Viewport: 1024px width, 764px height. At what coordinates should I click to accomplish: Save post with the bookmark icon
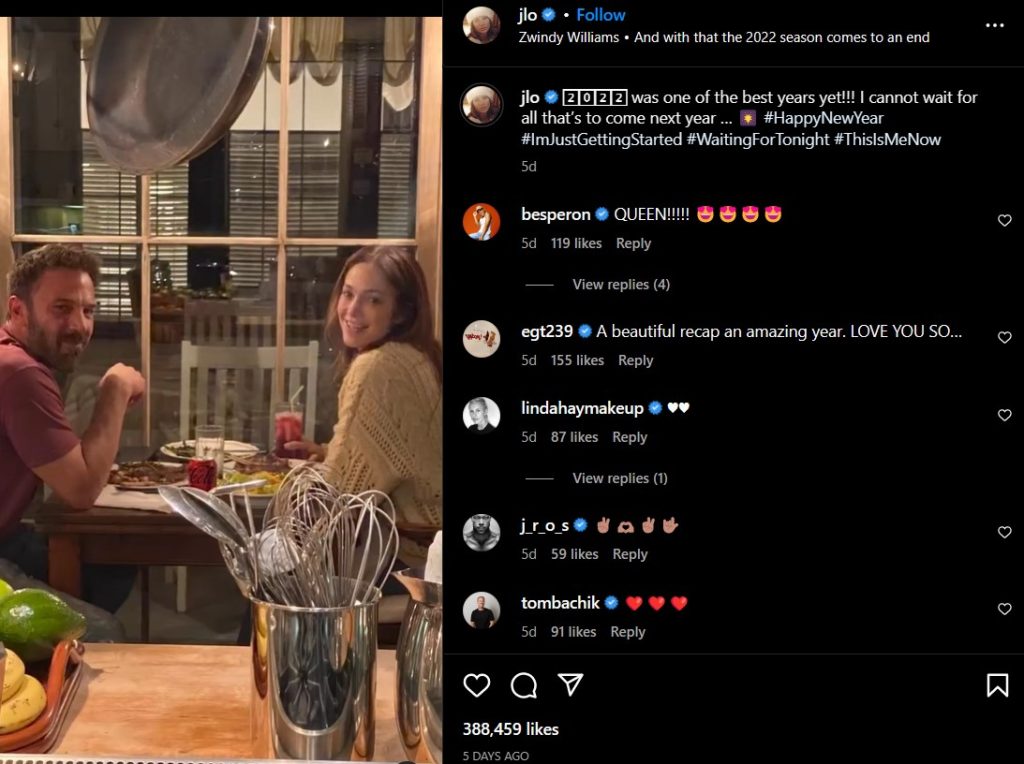[996, 685]
